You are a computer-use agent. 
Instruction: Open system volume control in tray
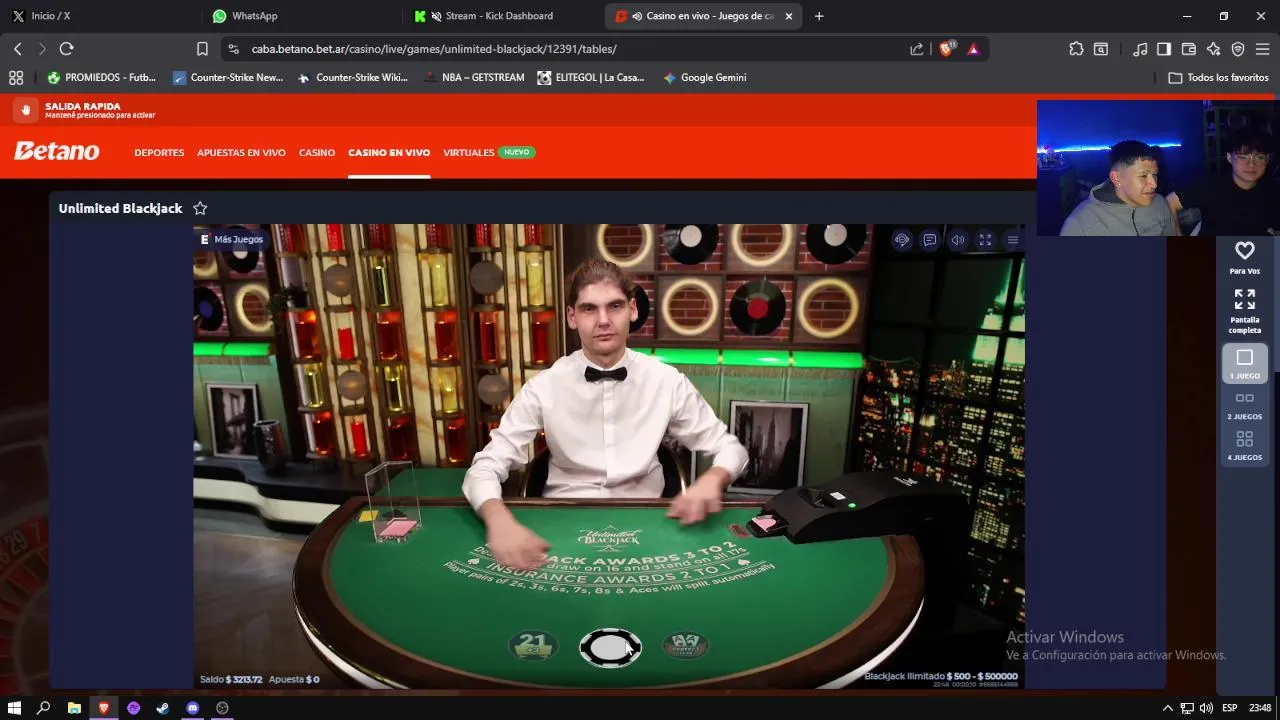[1206, 708]
